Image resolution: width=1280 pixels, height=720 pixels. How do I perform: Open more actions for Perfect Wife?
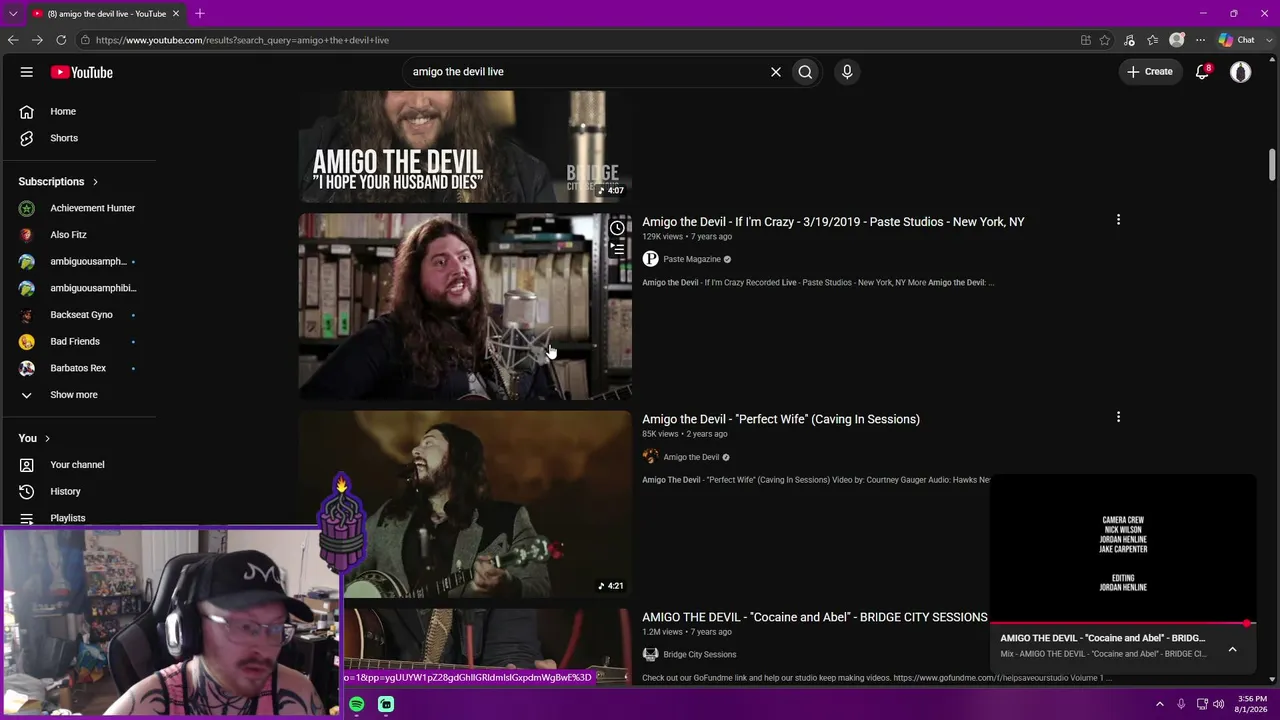[x=1118, y=417]
